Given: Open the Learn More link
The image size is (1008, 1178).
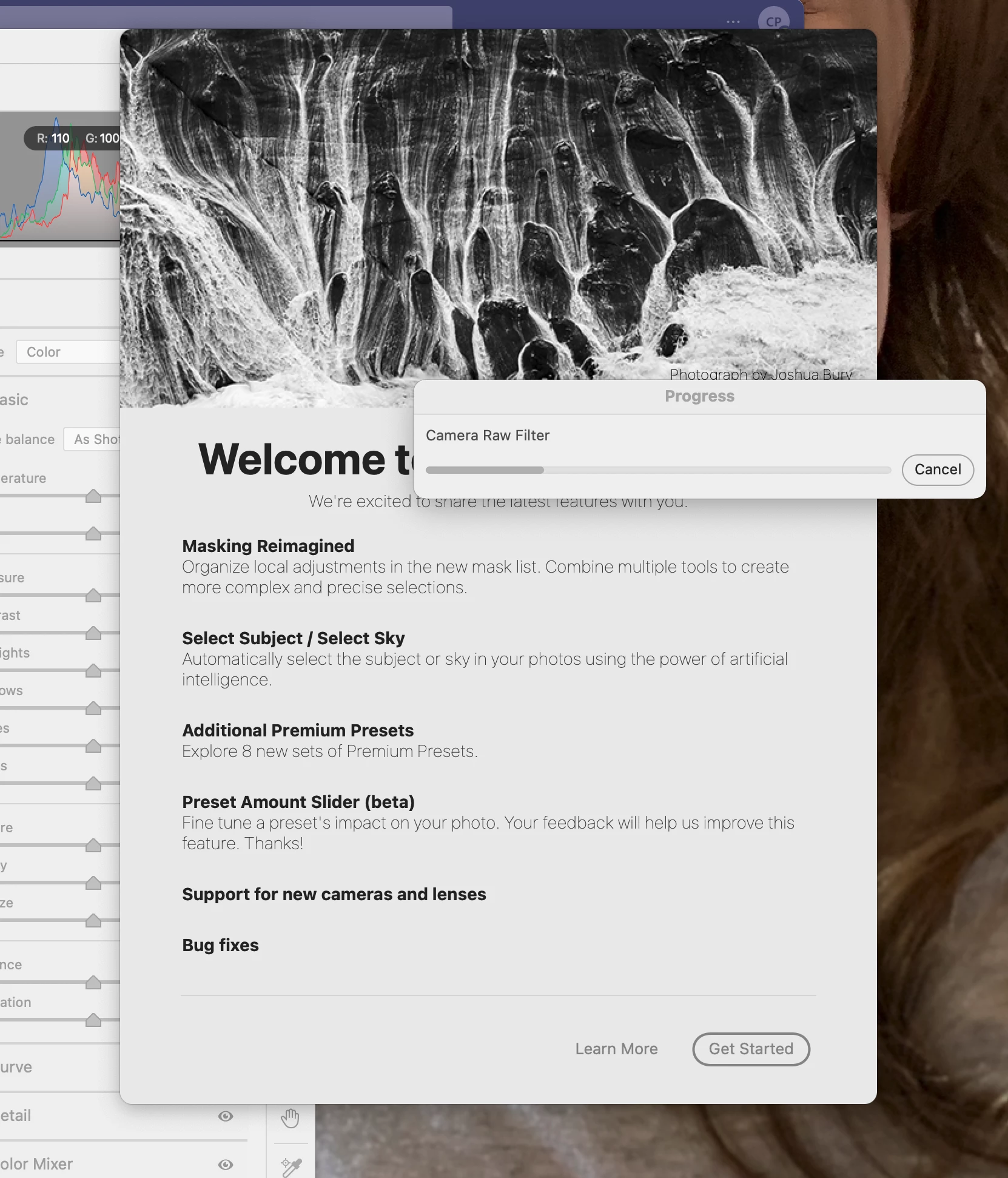Looking at the screenshot, I should pyautogui.click(x=616, y=1049).
